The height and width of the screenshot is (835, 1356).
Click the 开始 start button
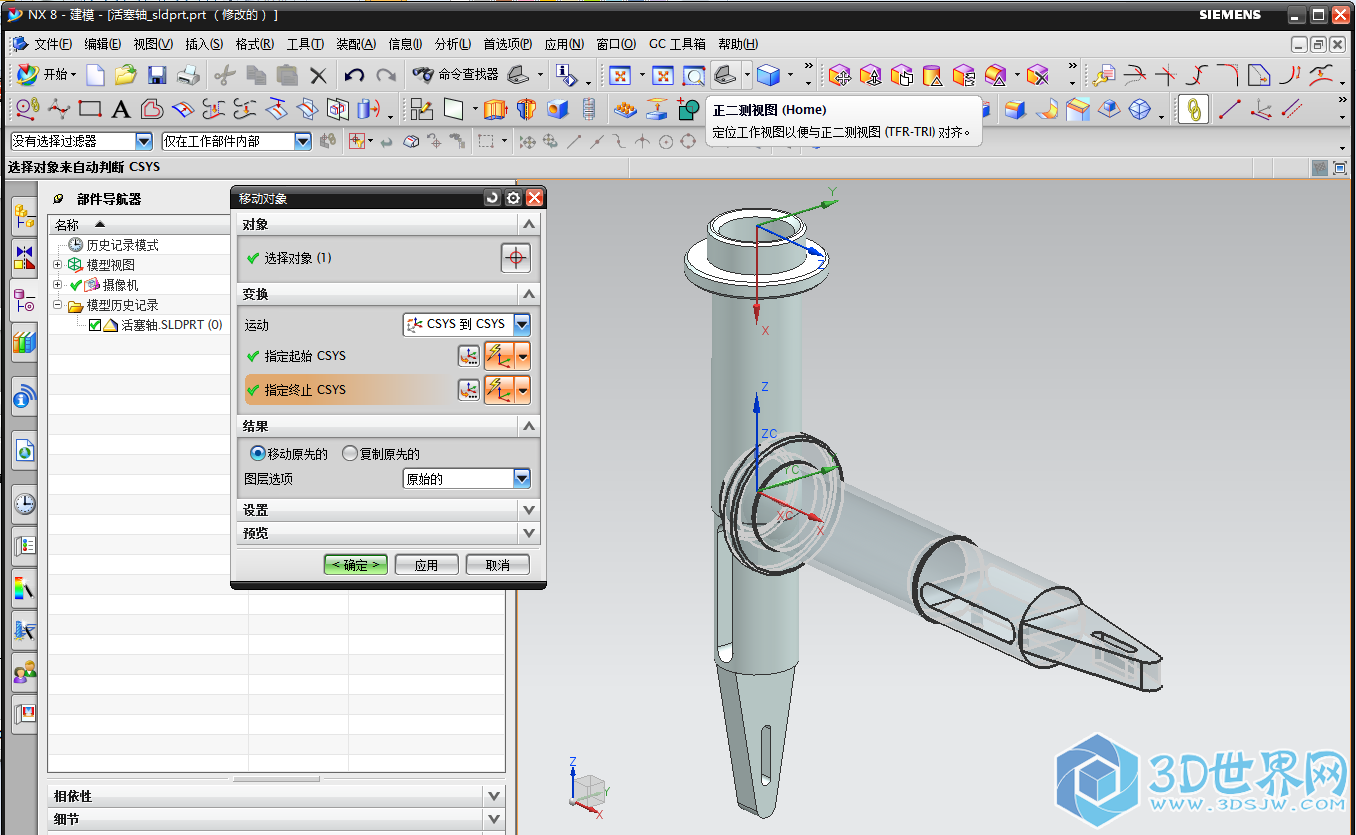[45, 75]
